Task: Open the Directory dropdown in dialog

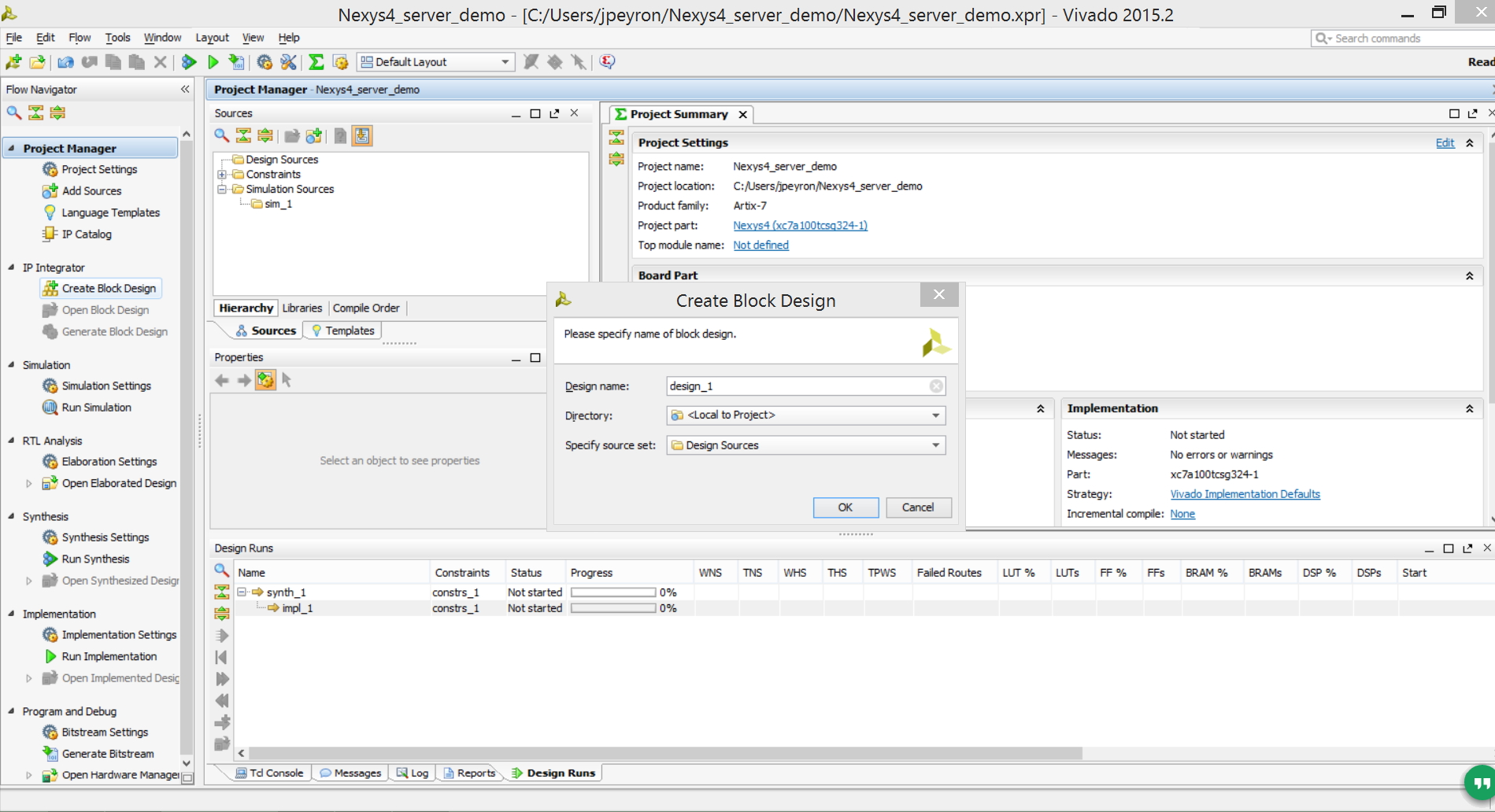Action: point(806,415)
